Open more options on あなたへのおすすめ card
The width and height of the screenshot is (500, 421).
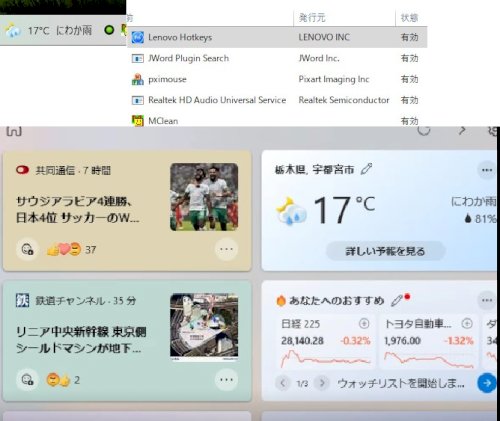pos(487,300)
